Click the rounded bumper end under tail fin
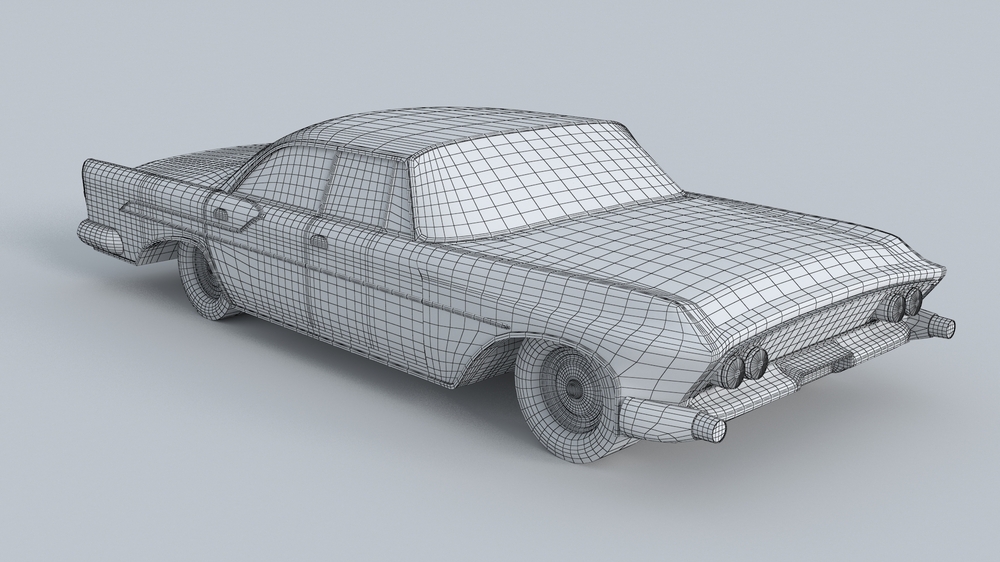Screen dimensions: 1000x562 (100, 237)
